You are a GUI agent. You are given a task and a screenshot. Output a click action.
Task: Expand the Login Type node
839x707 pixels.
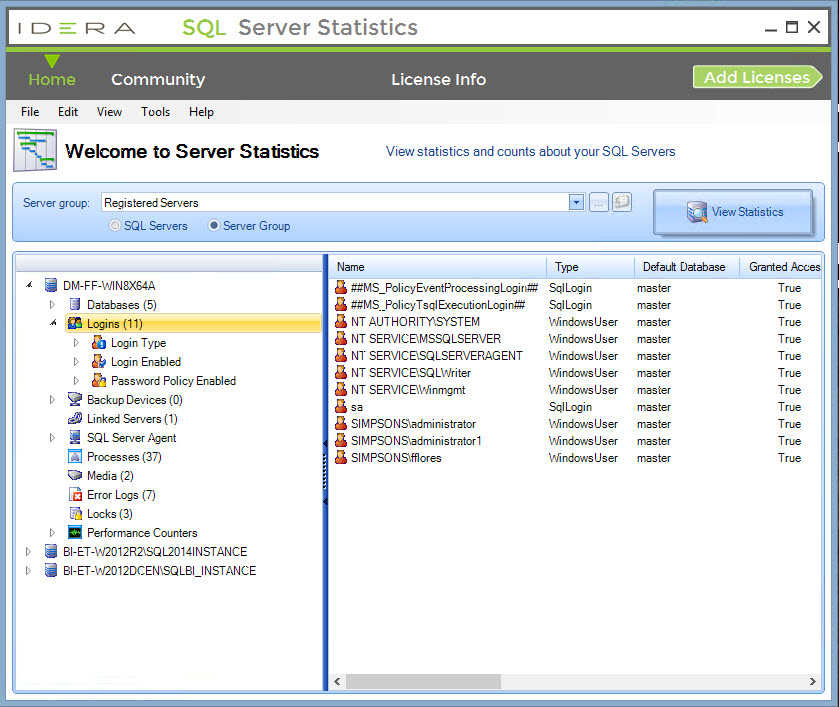coord(76,343)
